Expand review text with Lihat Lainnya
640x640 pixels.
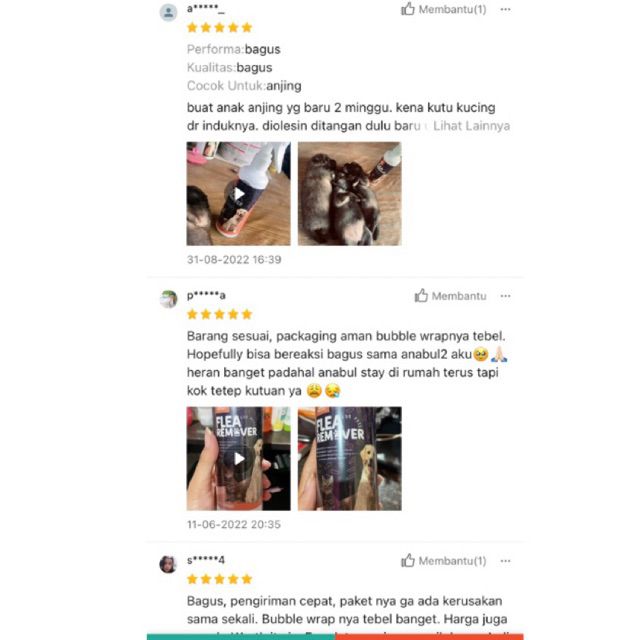(471, 126)
